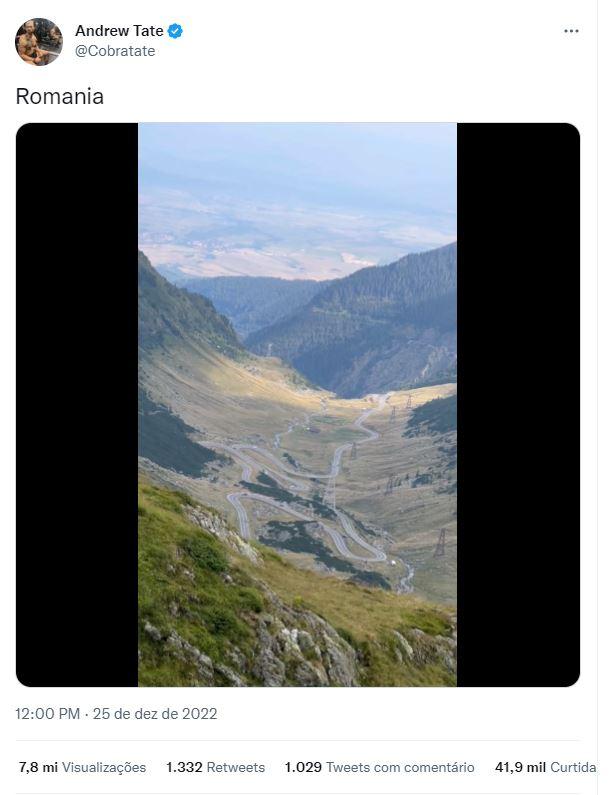
Task: Open the 12:00 PM timestamp link
Action: (x=48, y=714)
